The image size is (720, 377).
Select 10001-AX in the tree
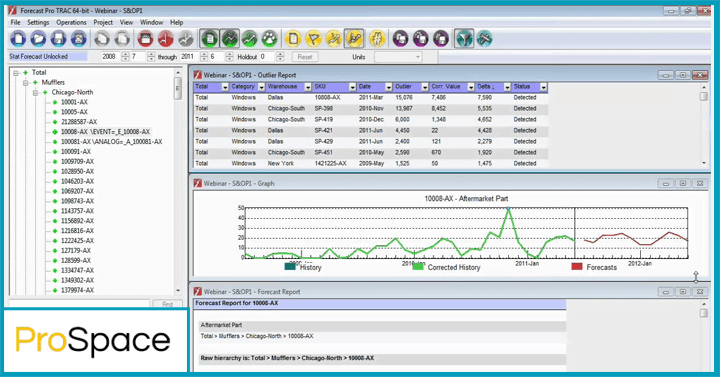click(x=74, y=102)
